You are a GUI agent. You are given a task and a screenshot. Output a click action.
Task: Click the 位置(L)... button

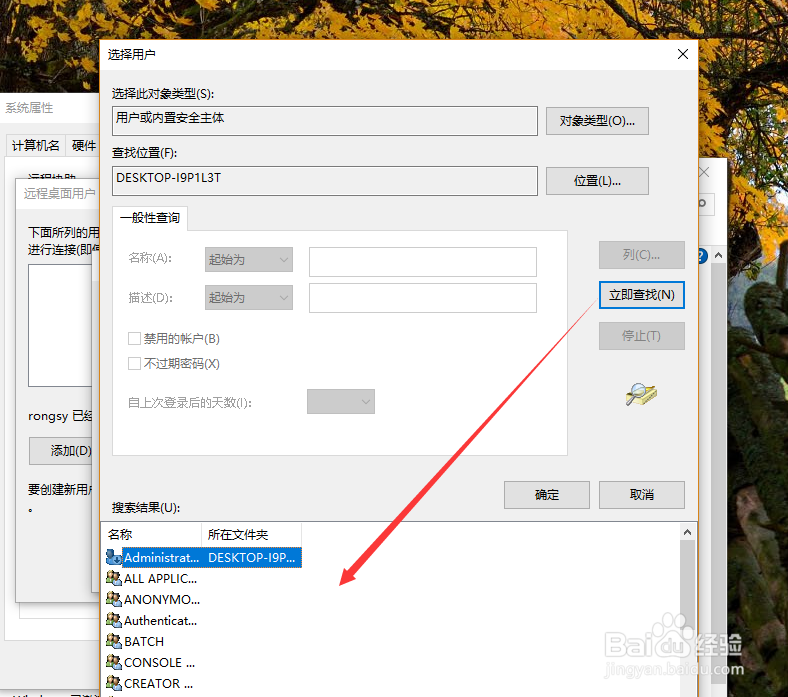point(597,181)
